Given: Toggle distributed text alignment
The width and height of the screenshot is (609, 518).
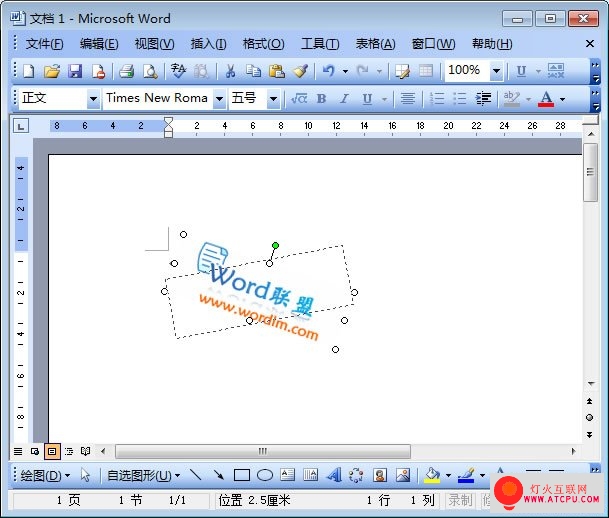Looking at the screenshot, I should [x=407, y=99].
